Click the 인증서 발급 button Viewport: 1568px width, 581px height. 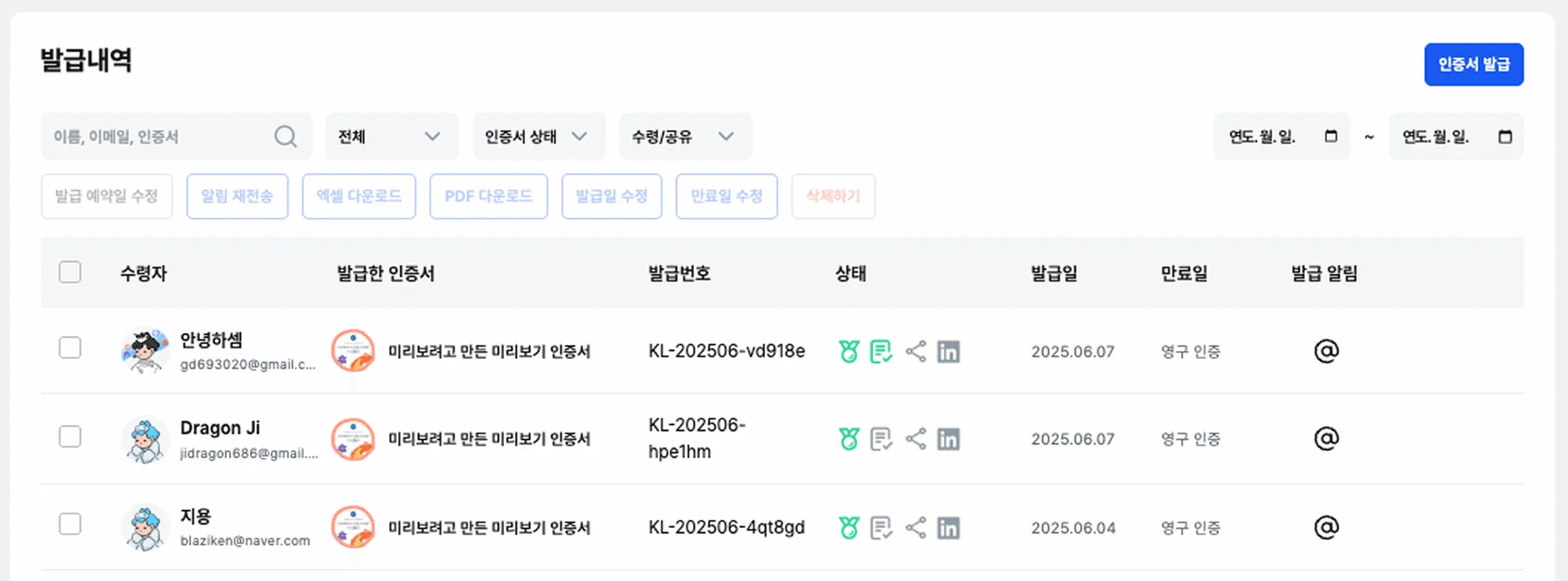[1473, 64]
